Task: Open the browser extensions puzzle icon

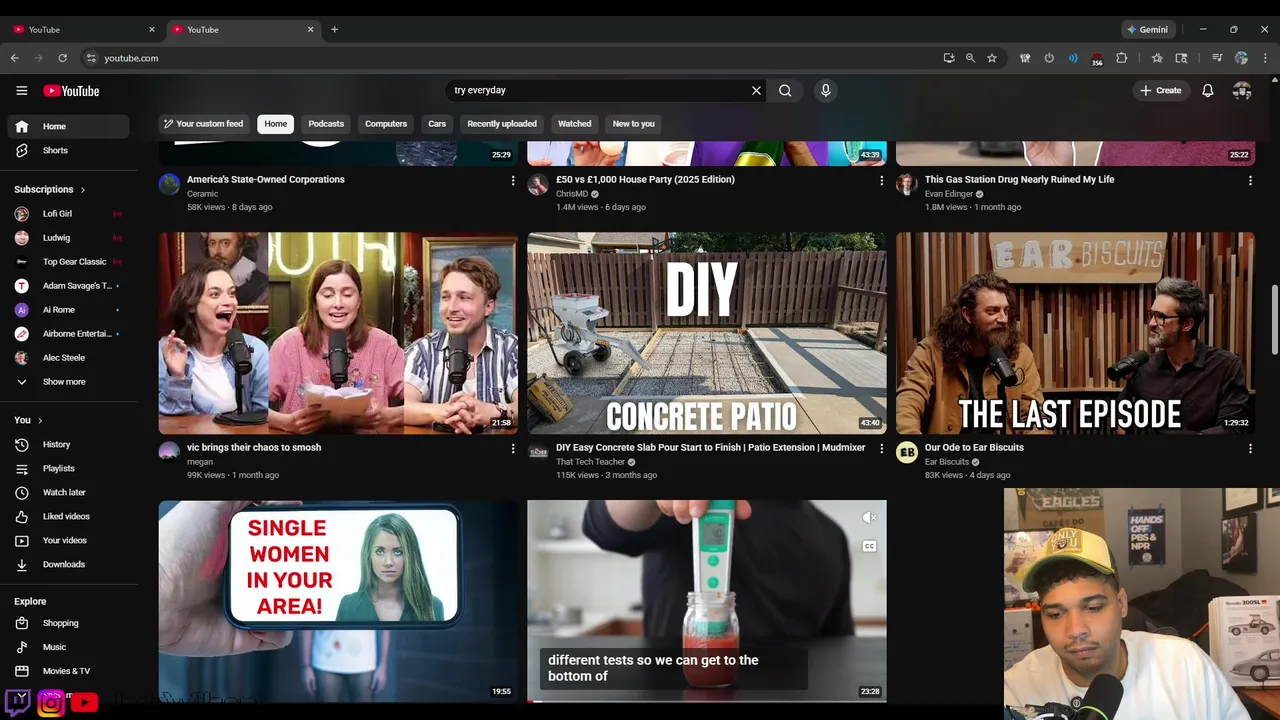Action: click(x=1122, y=58)
